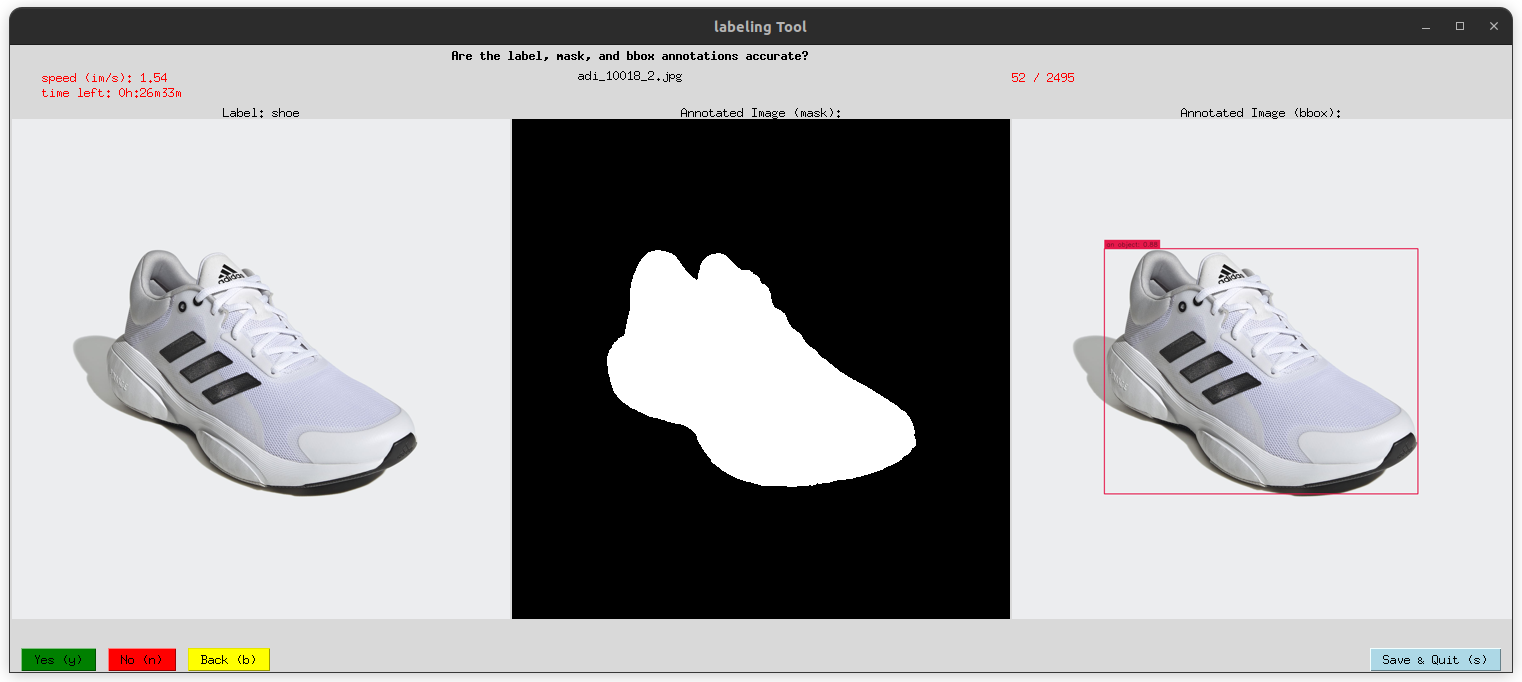Click the speed (im/s) readout

click(x=104, y=78)
